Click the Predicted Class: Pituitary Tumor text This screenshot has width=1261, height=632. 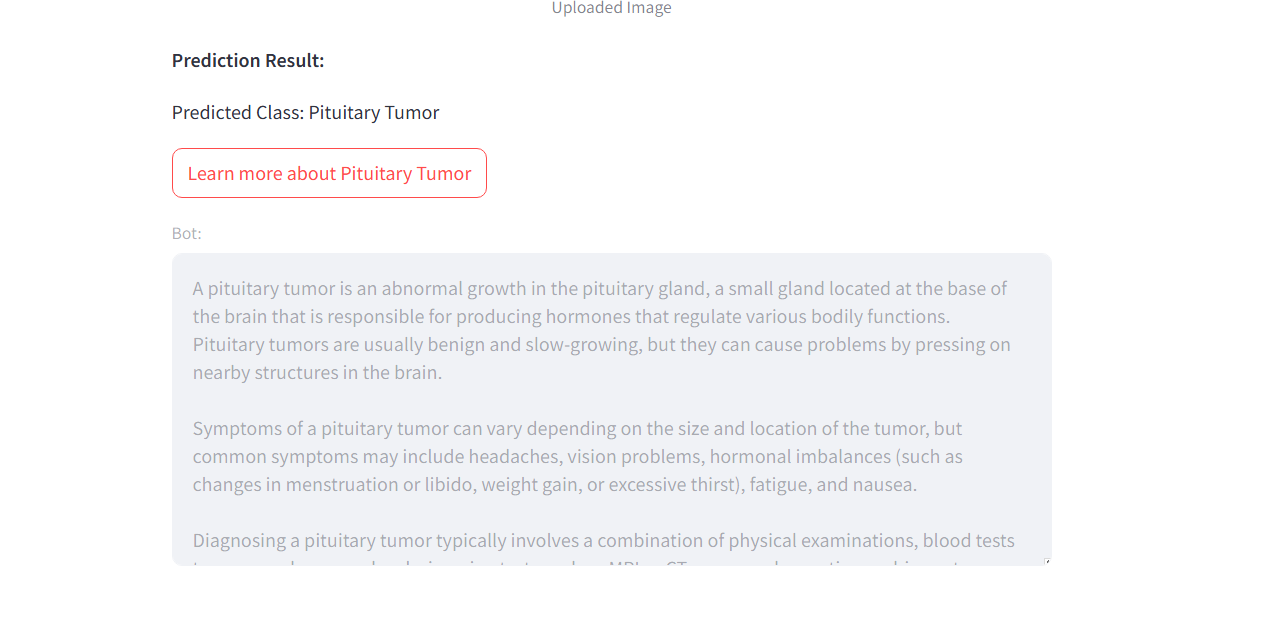click(305, 112)
